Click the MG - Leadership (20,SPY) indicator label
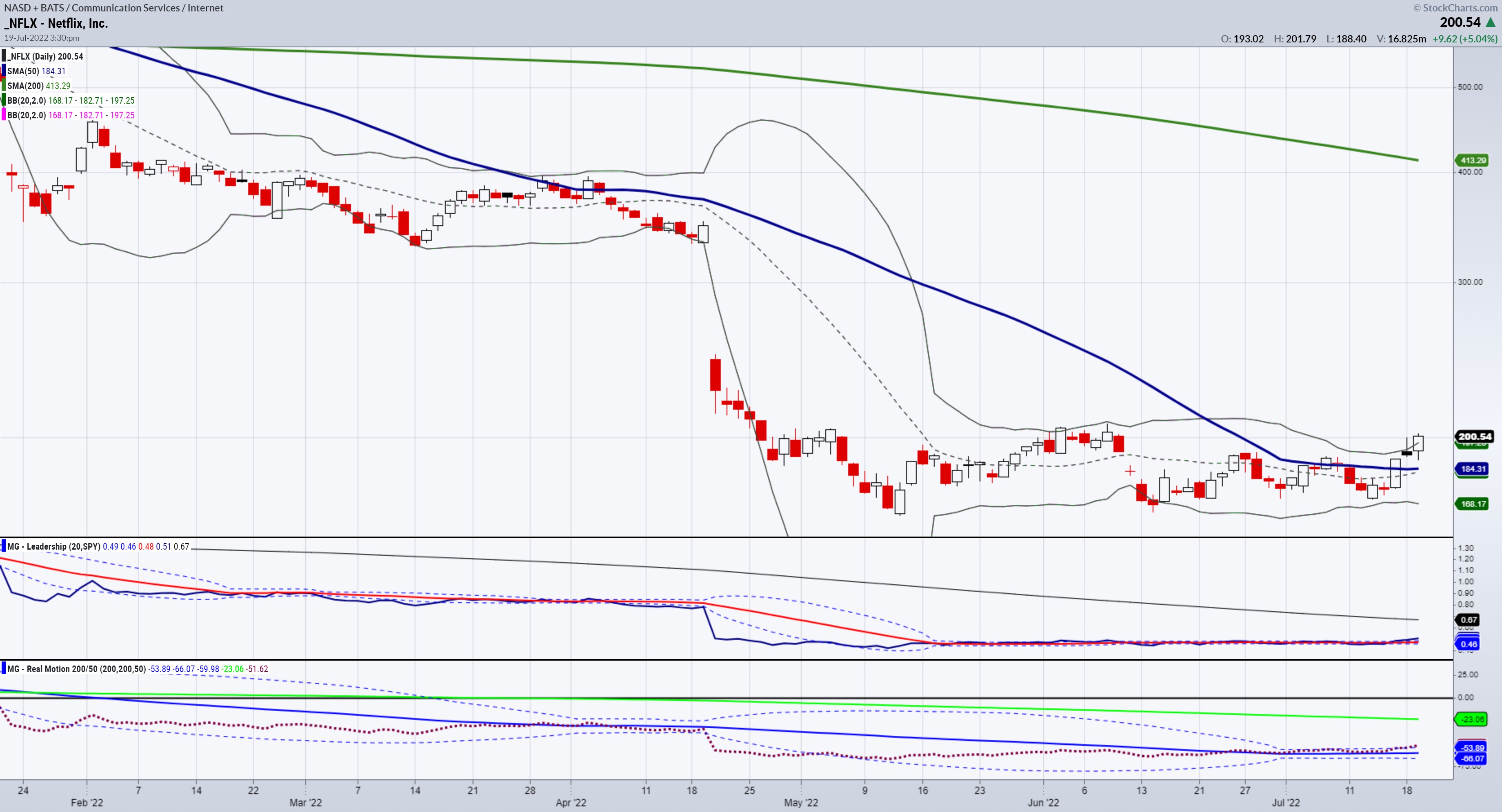Image resolution: width=1502 pixels, height=812 pixels. click(x=53, y=546)
